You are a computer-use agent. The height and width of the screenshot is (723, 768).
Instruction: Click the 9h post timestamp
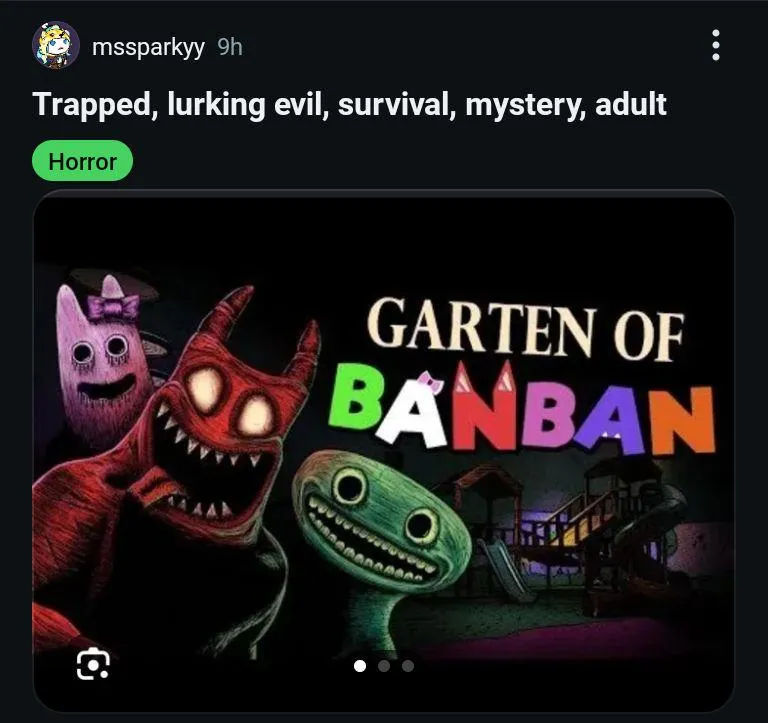[230, 47]
